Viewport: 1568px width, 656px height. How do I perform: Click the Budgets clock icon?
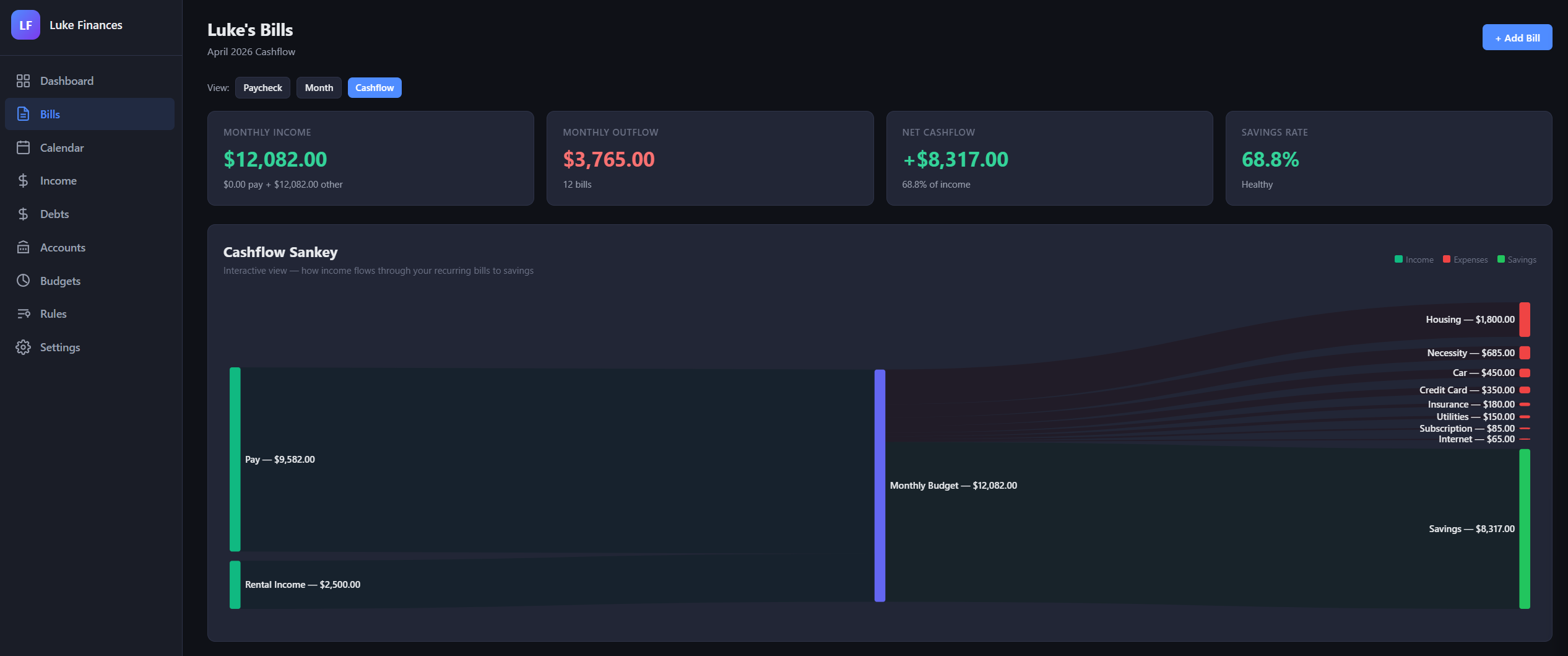click(23, 281)
